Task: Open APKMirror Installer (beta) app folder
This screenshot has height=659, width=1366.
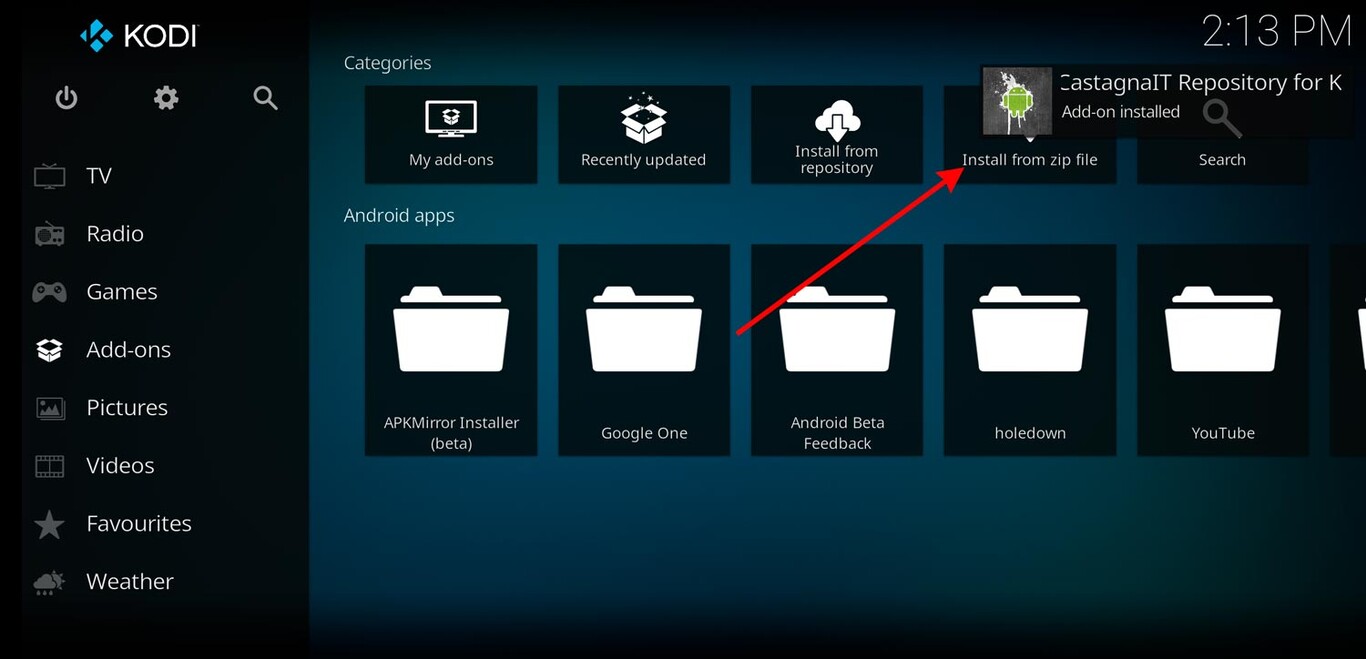Action: (451, 350)
